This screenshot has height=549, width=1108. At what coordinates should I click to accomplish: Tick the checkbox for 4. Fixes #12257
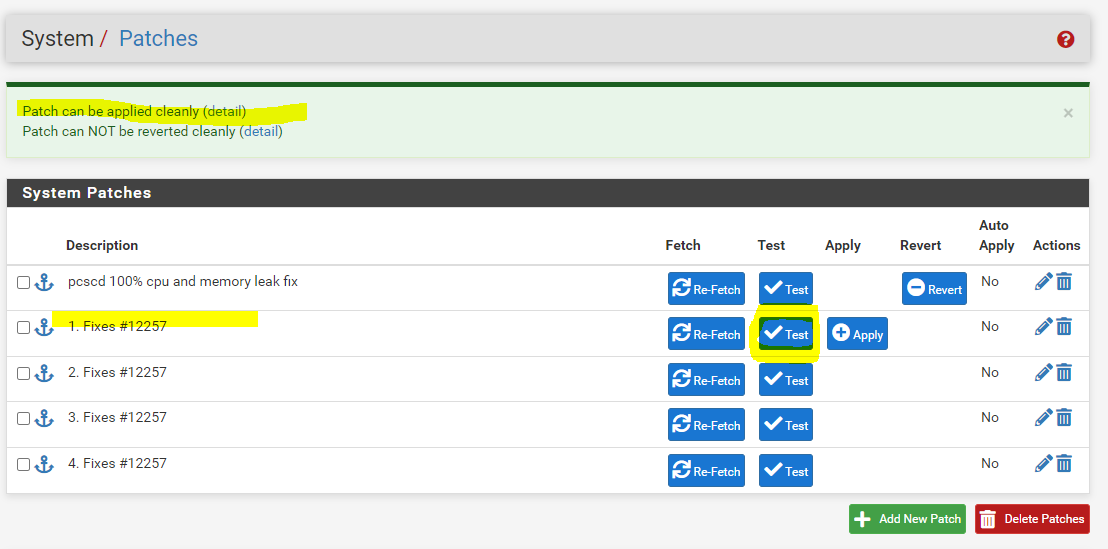(x=24, y=464)
